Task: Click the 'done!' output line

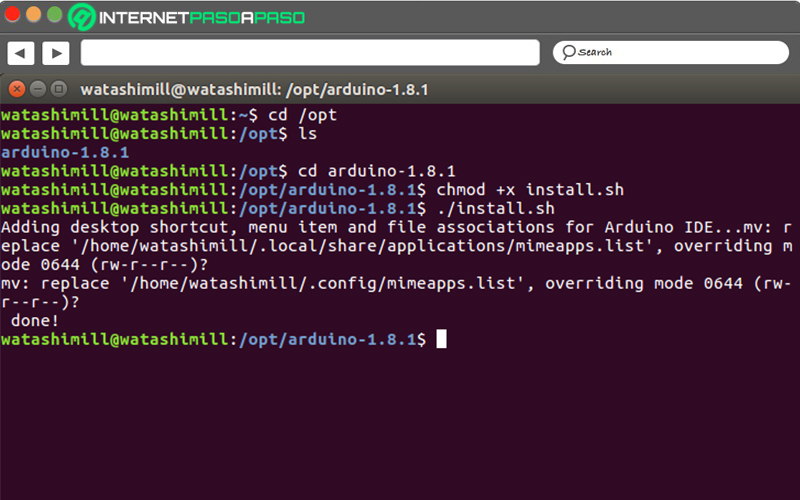Action: click(35, 320)
